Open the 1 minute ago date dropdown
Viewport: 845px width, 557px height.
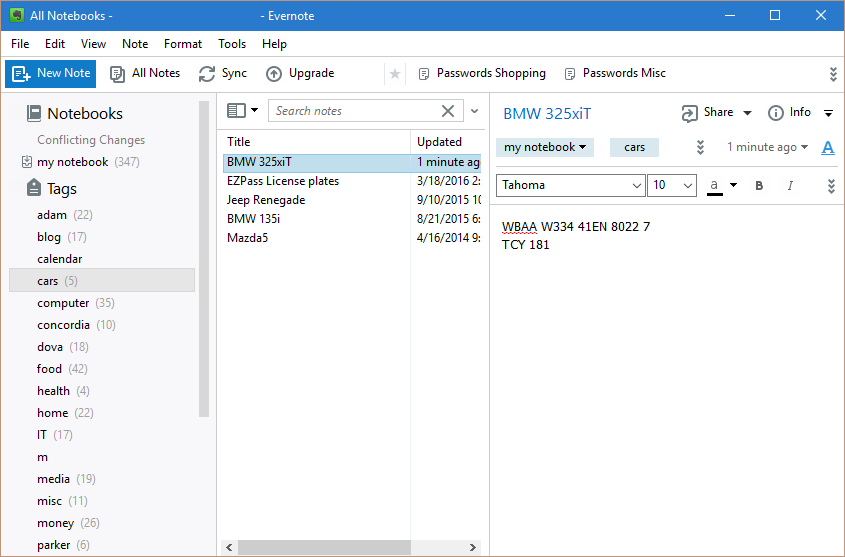pyautogui.click(x=767, y=147)
